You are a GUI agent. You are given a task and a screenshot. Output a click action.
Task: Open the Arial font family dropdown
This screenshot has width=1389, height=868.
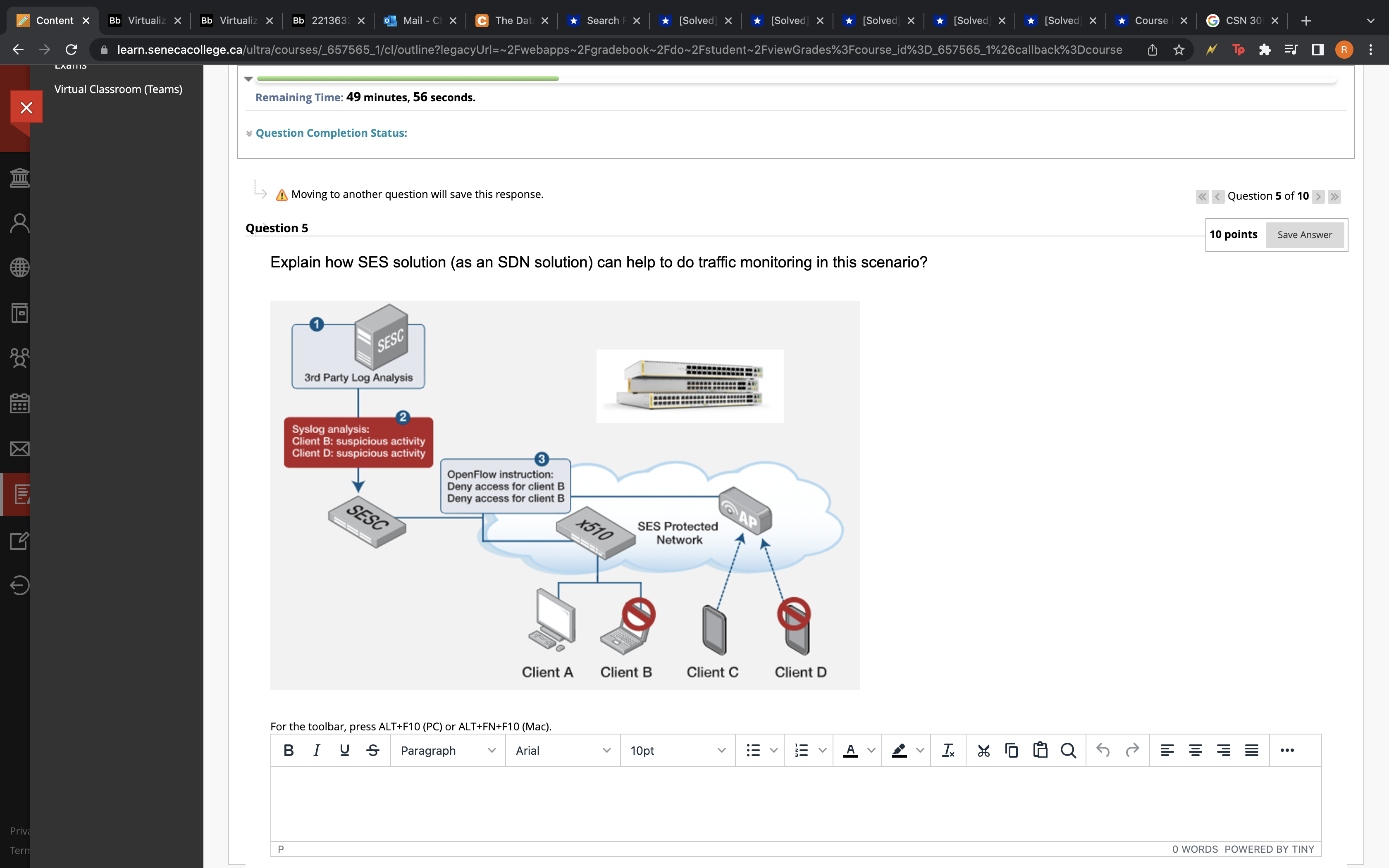[563, 750]
